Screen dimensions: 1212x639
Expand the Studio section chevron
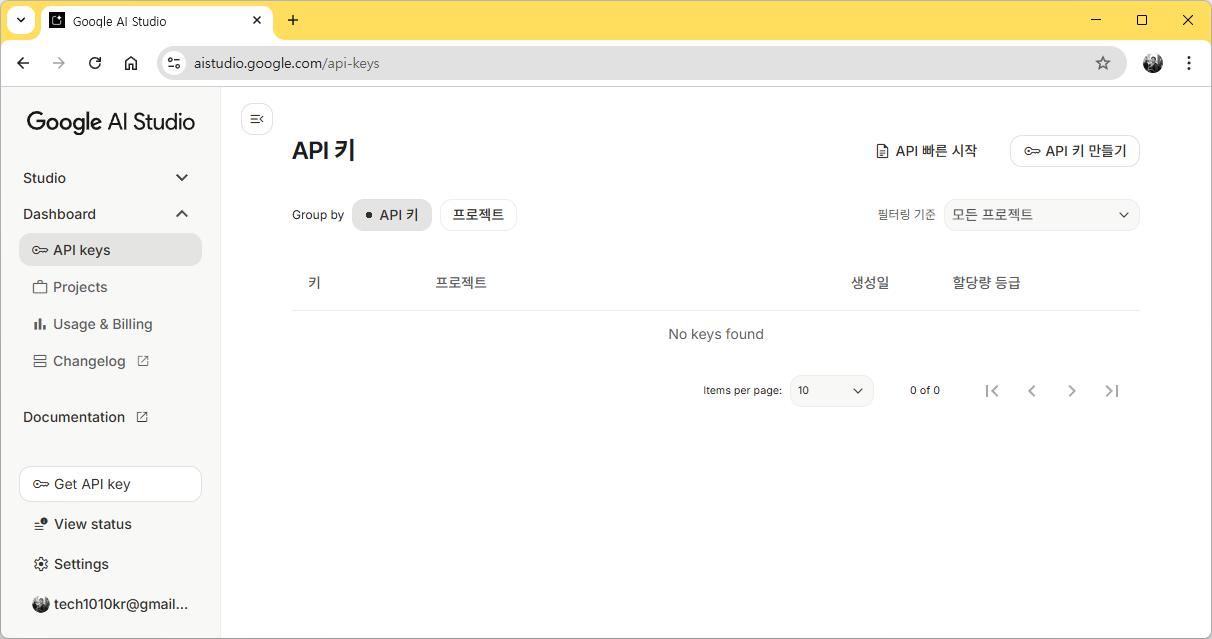point(182,178)
